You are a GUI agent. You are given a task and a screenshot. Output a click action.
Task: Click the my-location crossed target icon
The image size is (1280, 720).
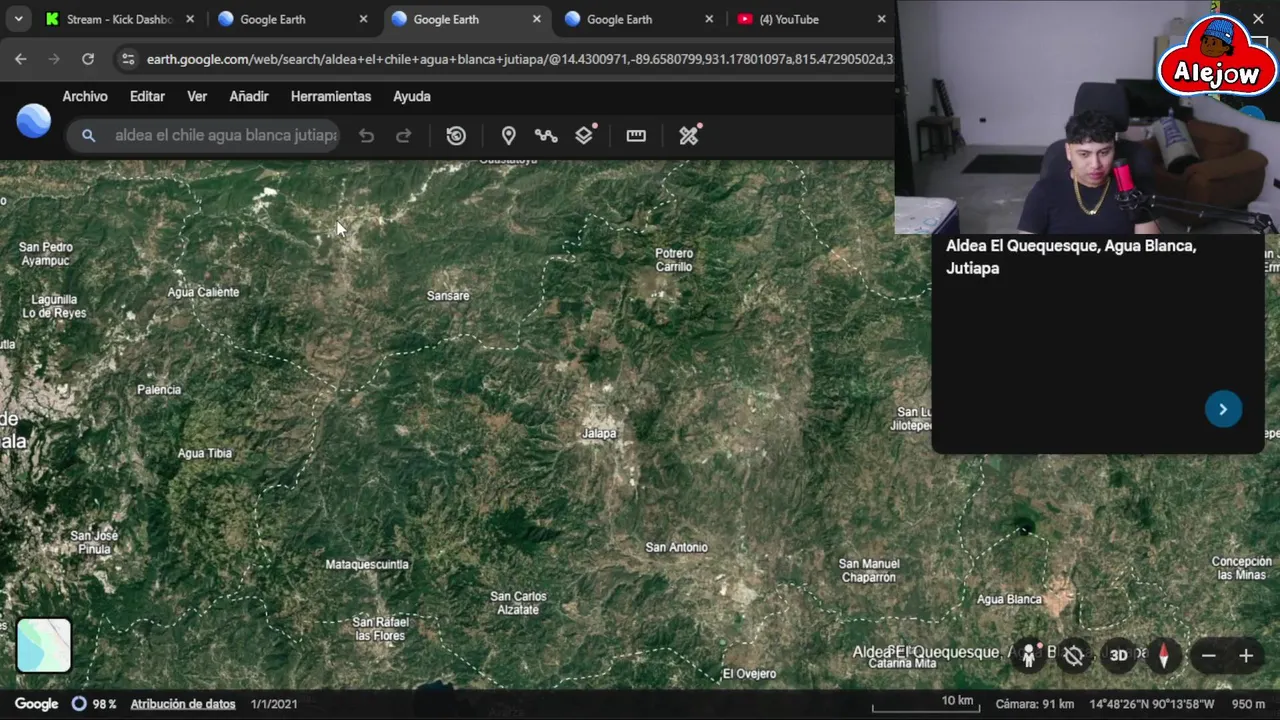[x=1073, y=656]
